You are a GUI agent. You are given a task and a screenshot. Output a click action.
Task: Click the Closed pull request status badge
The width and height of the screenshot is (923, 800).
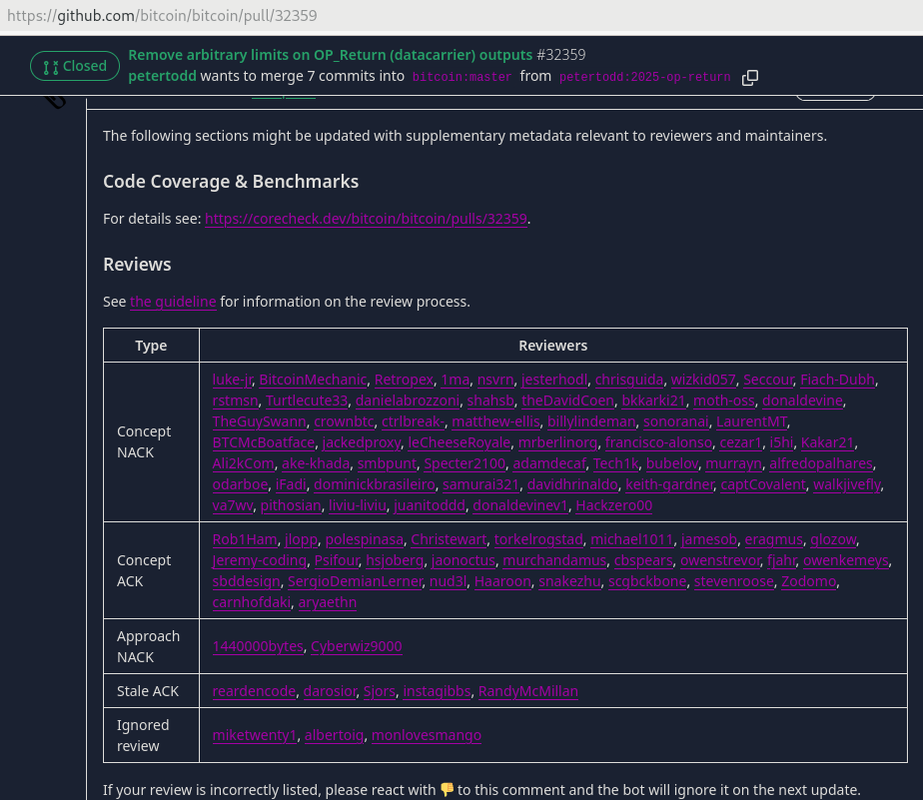pos(75,66)
